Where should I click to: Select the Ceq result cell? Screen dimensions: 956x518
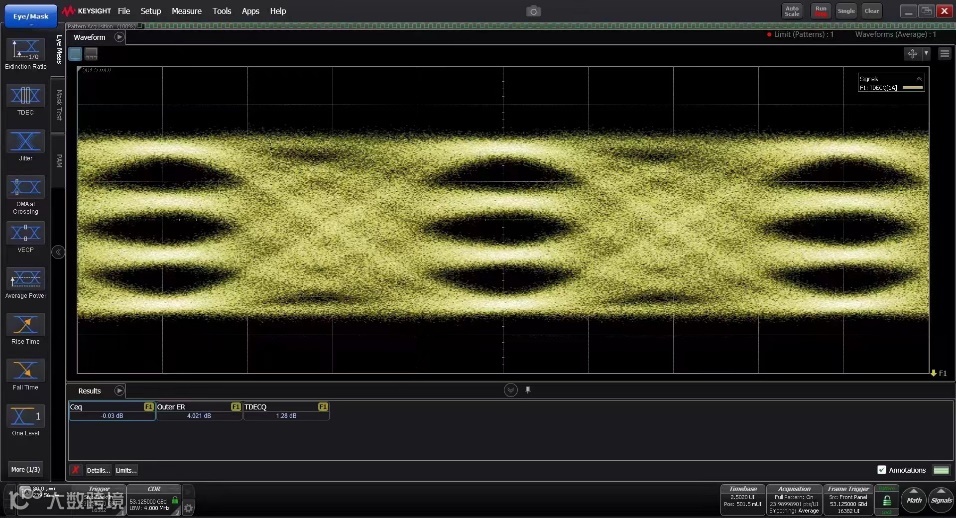coord(112,411)
